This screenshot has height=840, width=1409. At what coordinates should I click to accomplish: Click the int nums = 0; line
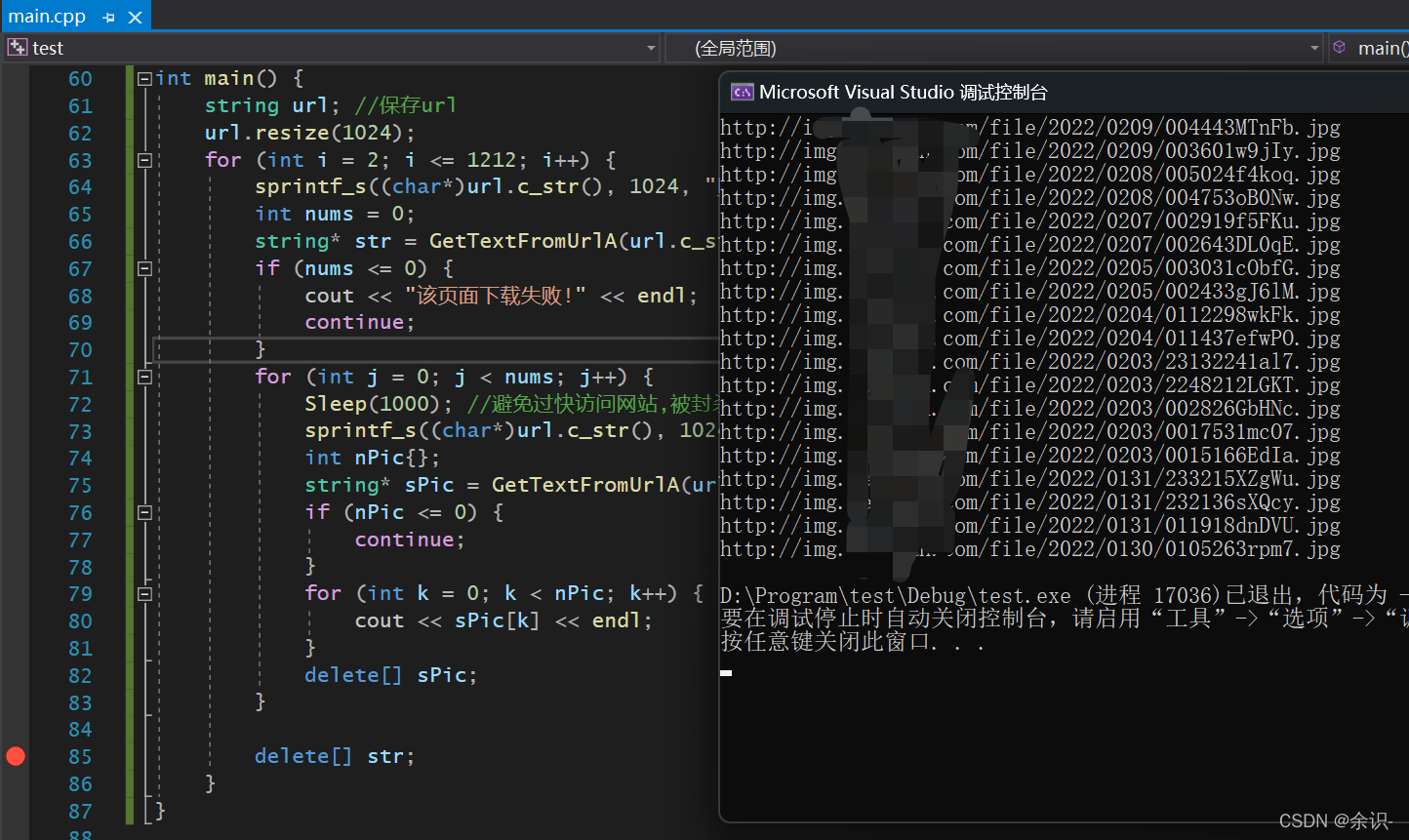point(335,214)
